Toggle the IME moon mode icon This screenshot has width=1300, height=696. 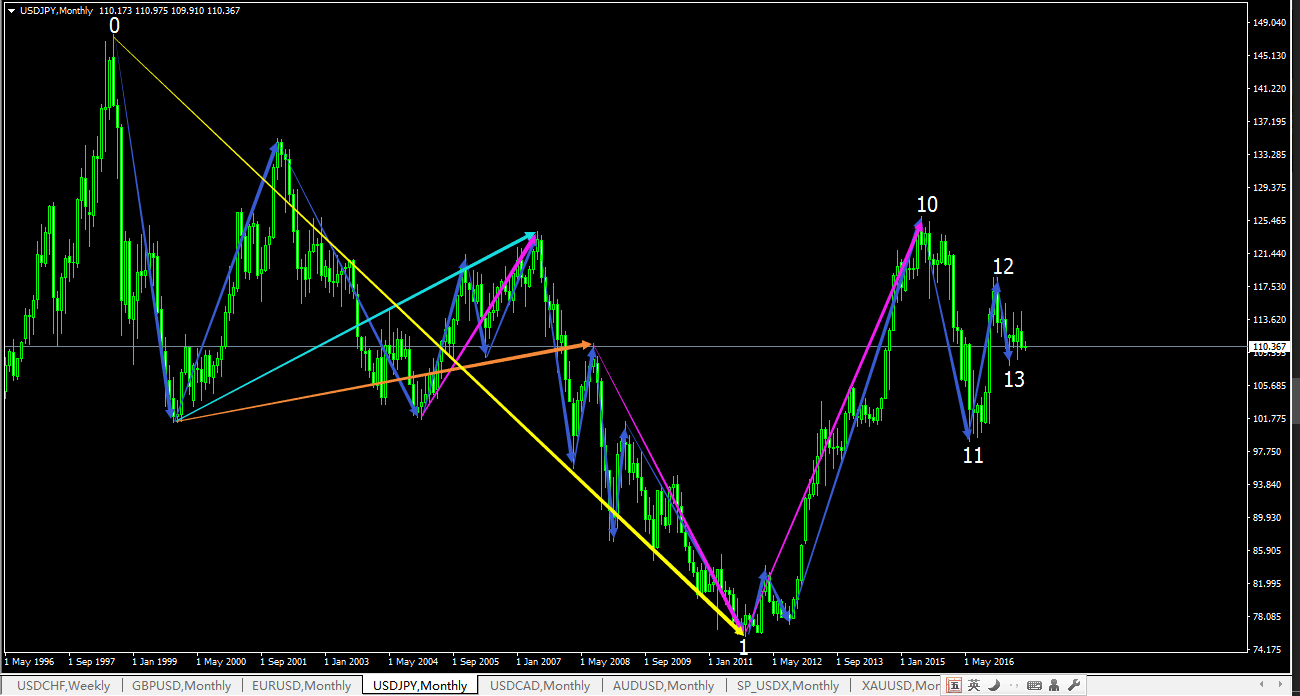pyautogui.click(x=994, y=685)
